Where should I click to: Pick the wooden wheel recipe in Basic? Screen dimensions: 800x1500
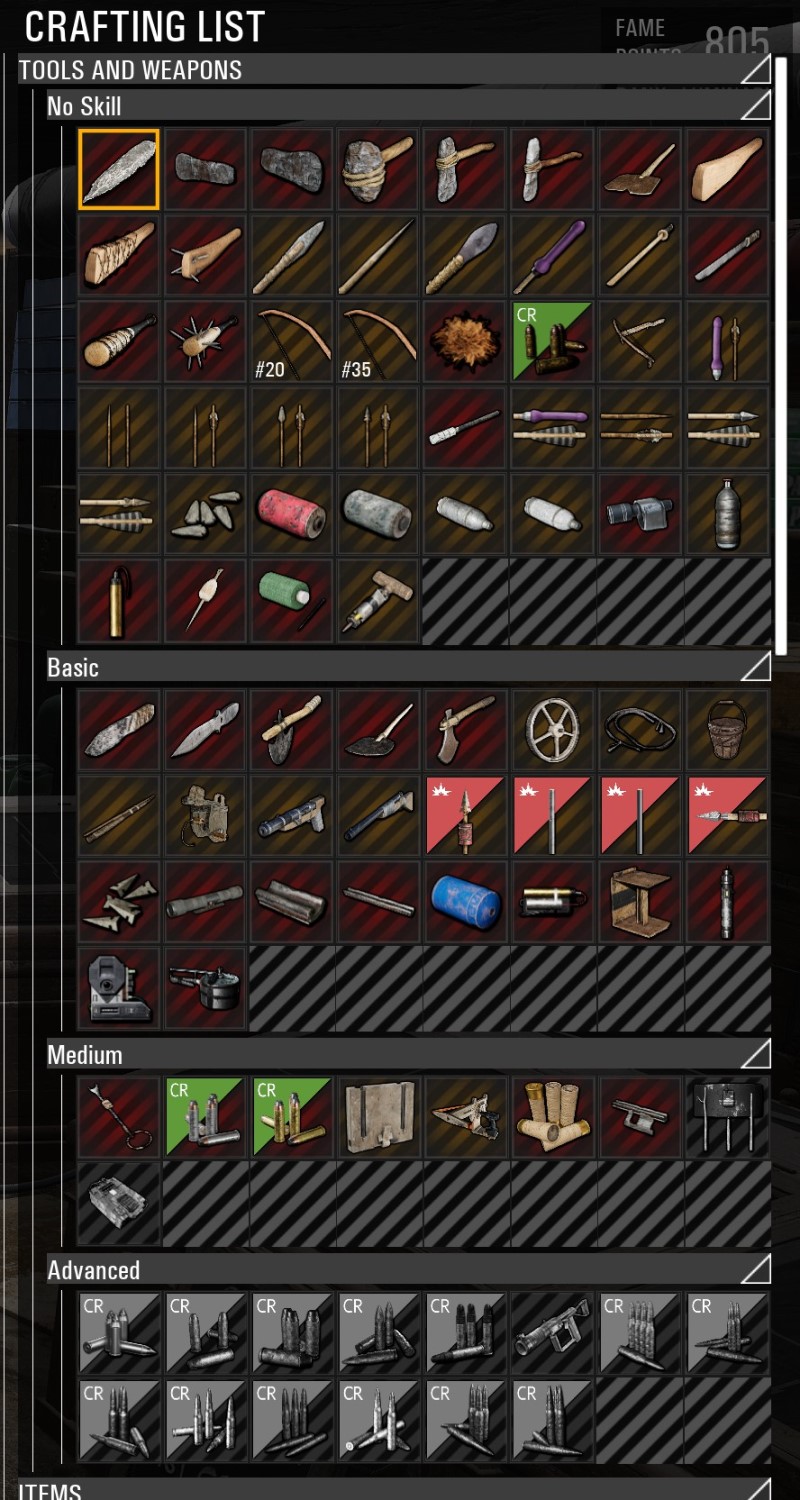pos(553,729)
